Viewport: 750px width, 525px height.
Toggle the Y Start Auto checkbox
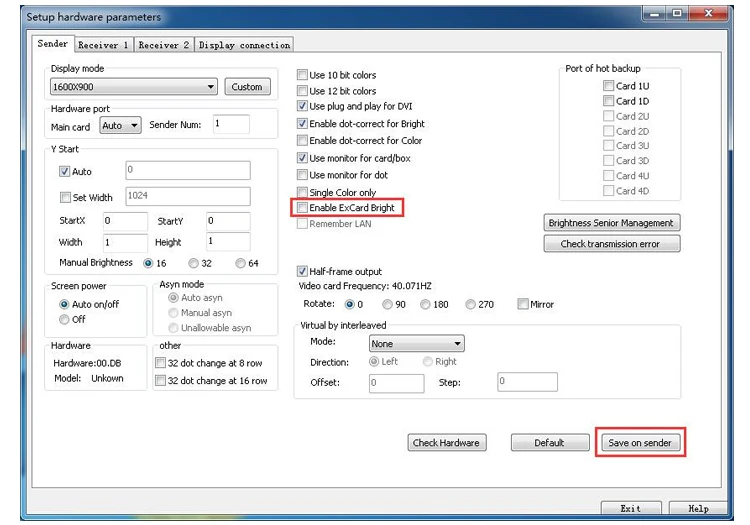coord(65,171)
